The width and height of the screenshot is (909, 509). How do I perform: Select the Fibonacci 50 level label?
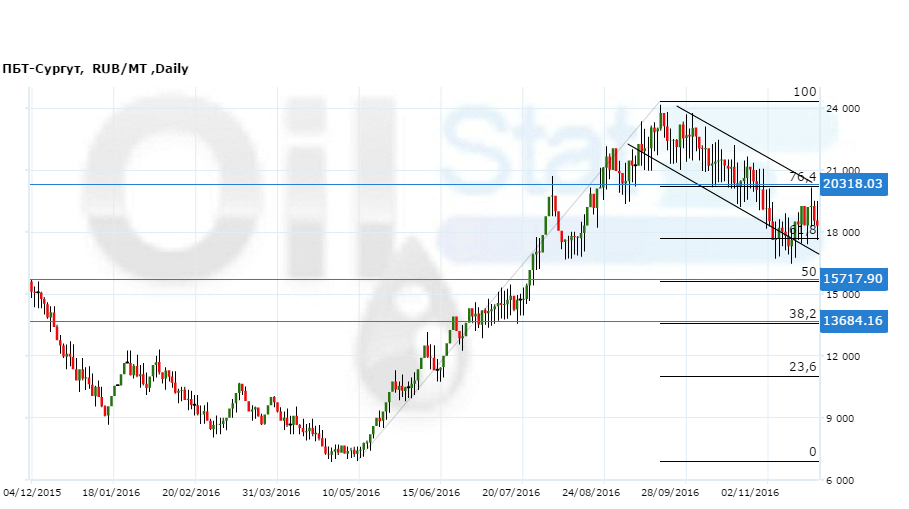tap(810, 272)
